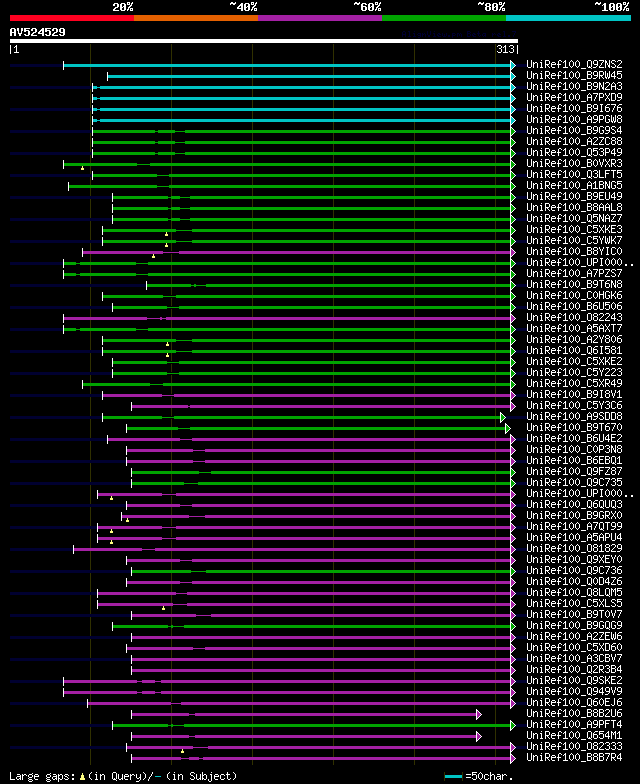Click the white query sequence bar
This screenshot has height=784, width=640.
pyautogui.click(x=264, y=41)
